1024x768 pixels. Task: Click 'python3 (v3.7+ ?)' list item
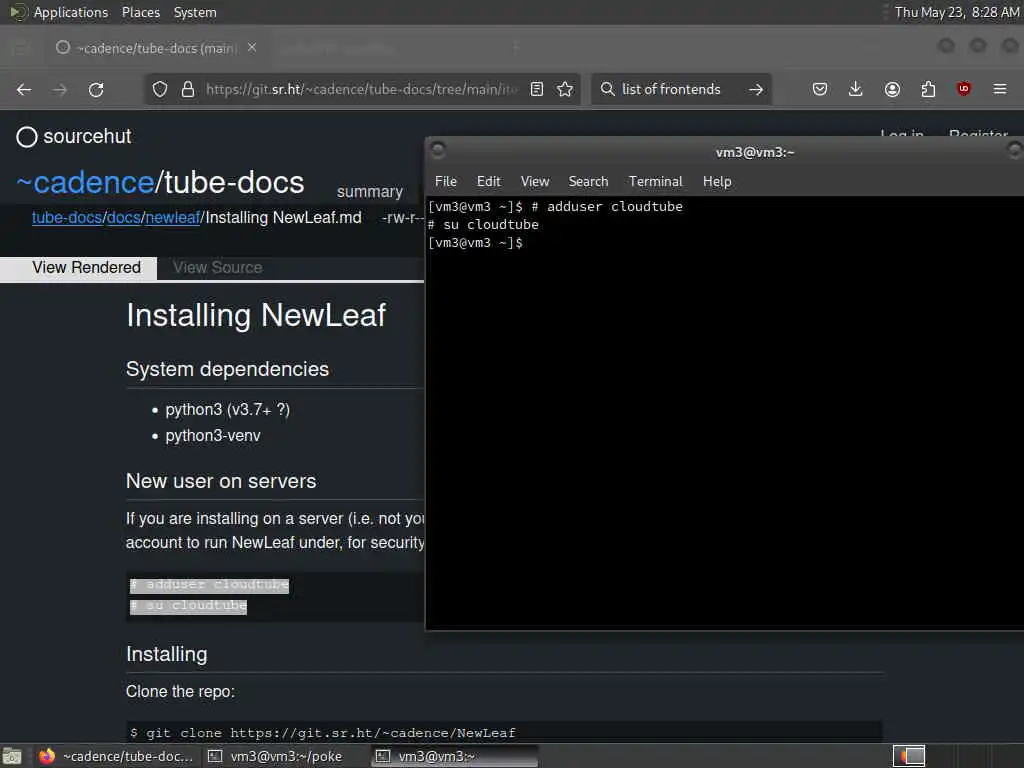point(227,410)
